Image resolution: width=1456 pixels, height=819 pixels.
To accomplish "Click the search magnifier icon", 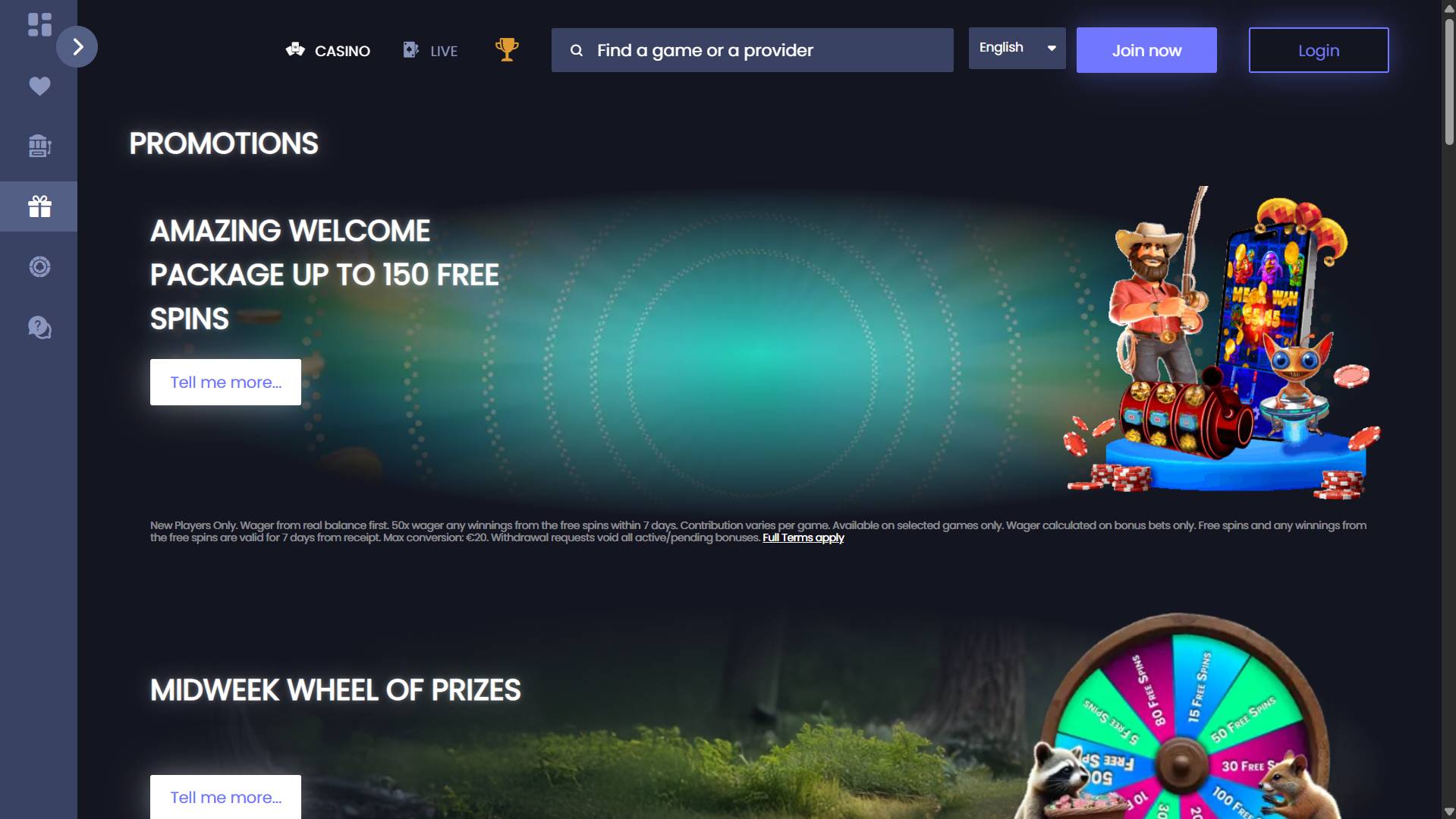I will [x=577, y=50].
